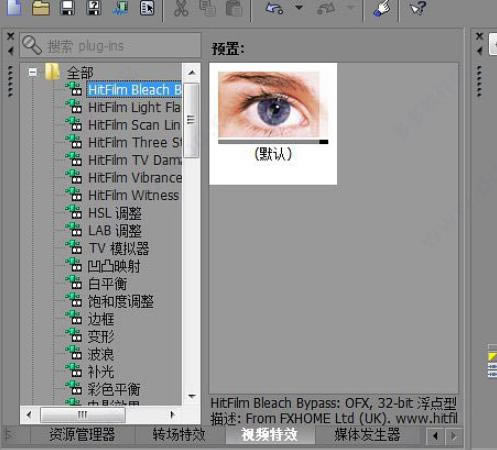497x450 pixels.
Task: Click the Paste clipboard icon
Action: coord(234,8)
